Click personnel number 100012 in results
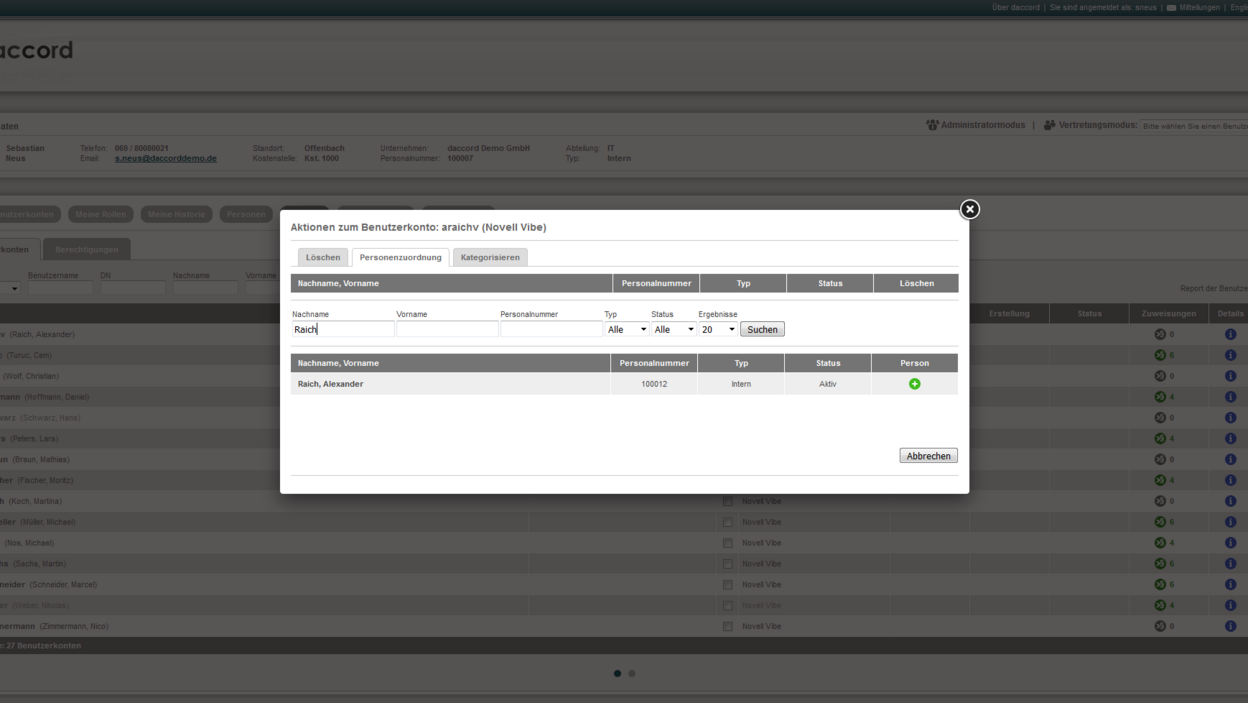Screen dimensions: 1248x703 (x=654, y=384)
